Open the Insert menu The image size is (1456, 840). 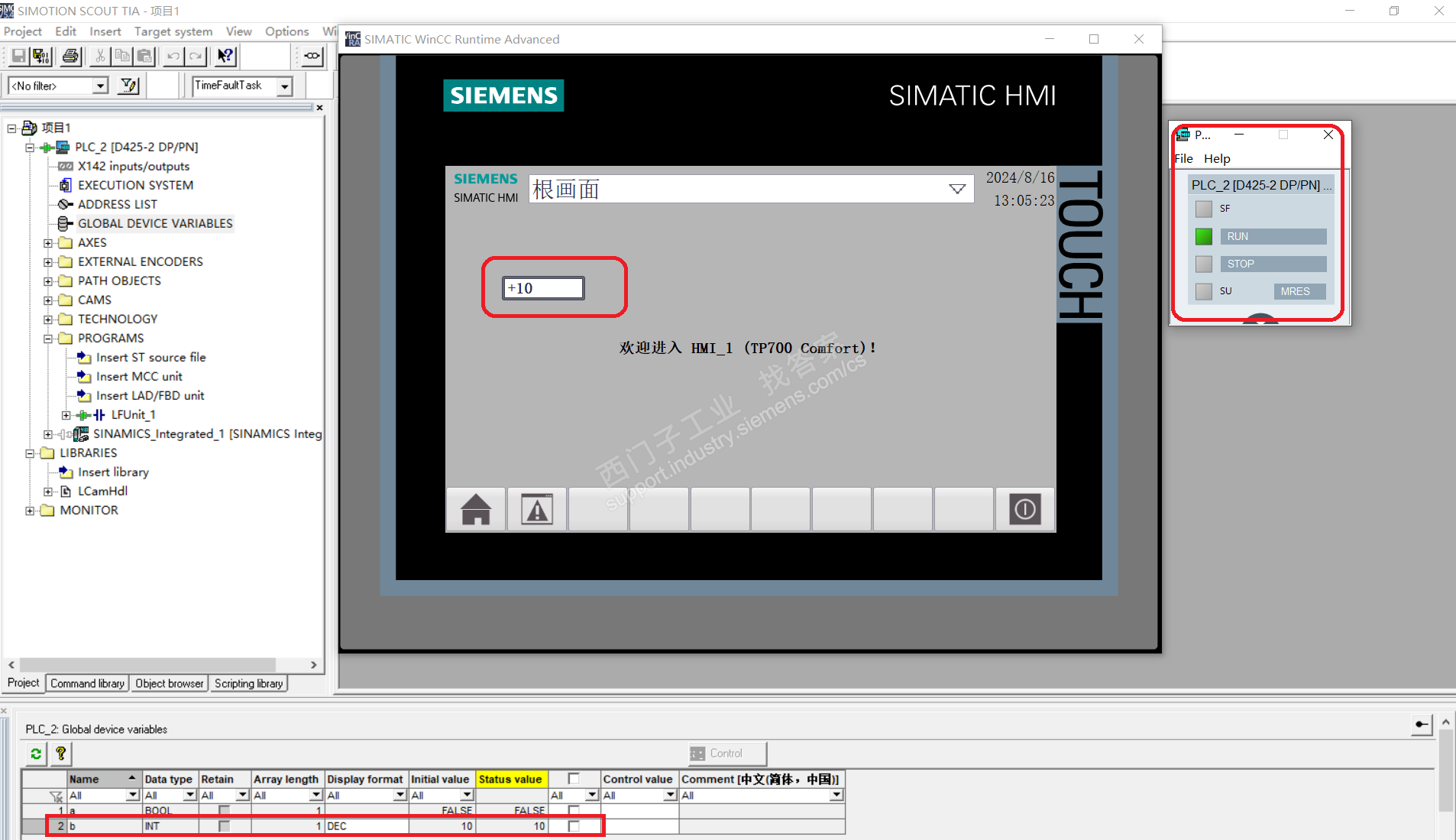105,31
